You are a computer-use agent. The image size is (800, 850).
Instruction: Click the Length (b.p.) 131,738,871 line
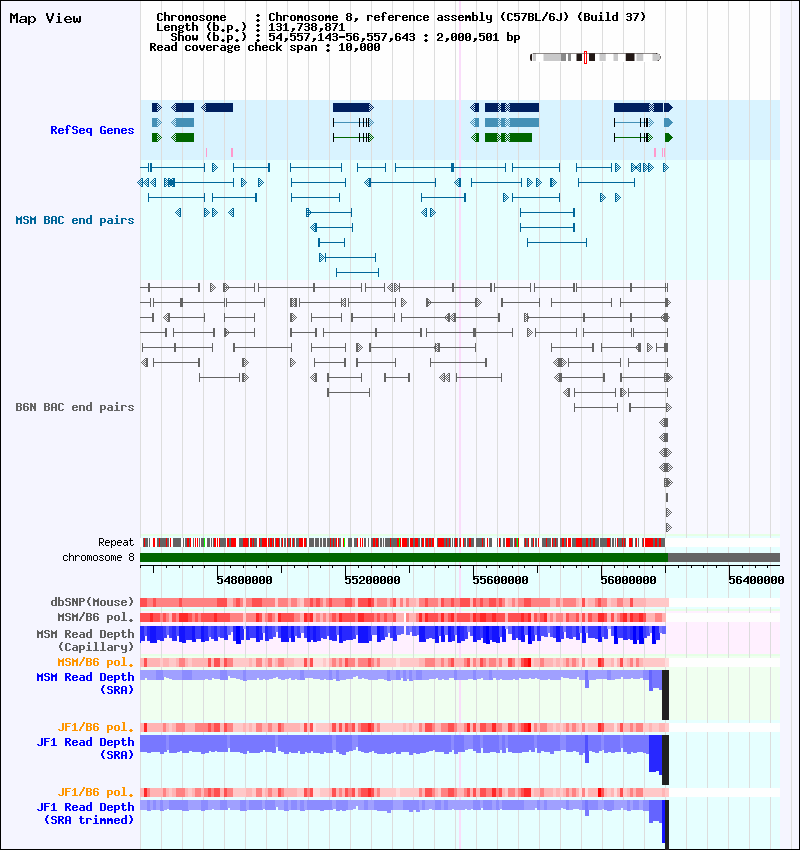coord(250,27)
